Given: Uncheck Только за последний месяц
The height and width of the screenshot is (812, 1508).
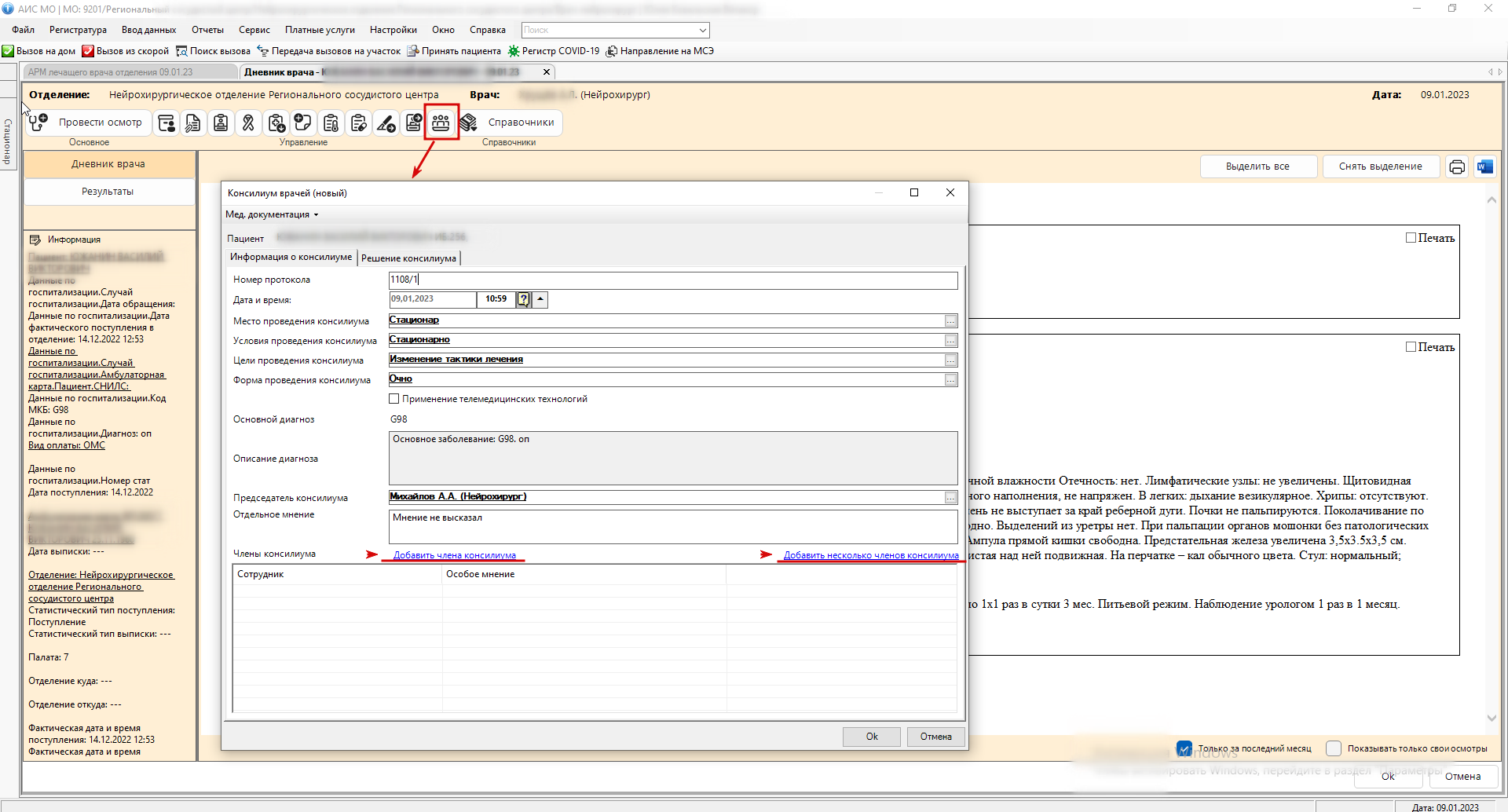Looking at the screenshot, I should [x=1184, y=748].
